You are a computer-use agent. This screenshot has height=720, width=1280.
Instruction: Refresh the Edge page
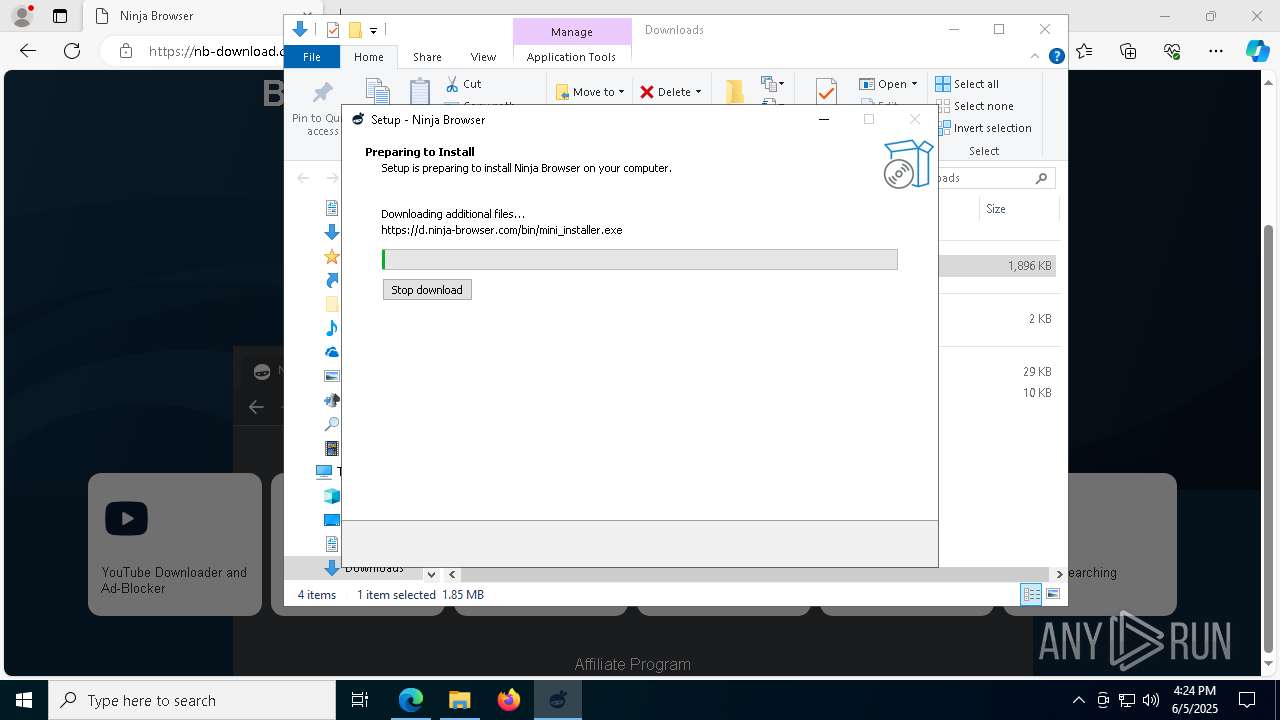tap(72, 51)
